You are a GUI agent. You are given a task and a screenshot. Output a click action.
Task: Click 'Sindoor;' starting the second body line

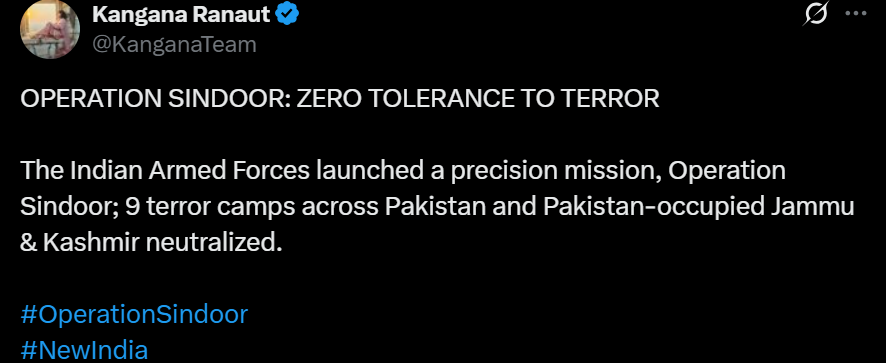pyautogui.click(x=70, y=208)
